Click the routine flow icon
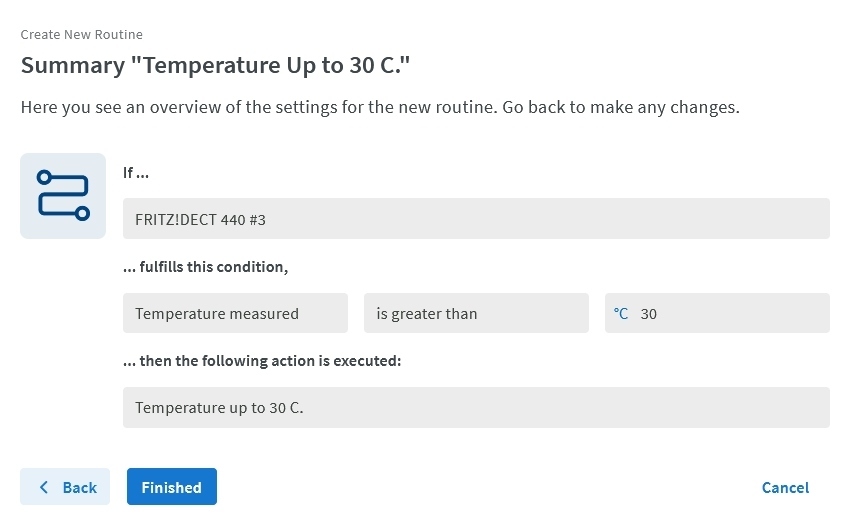The width and height of the screenshot is (851, 526). [x=63, y=196]
